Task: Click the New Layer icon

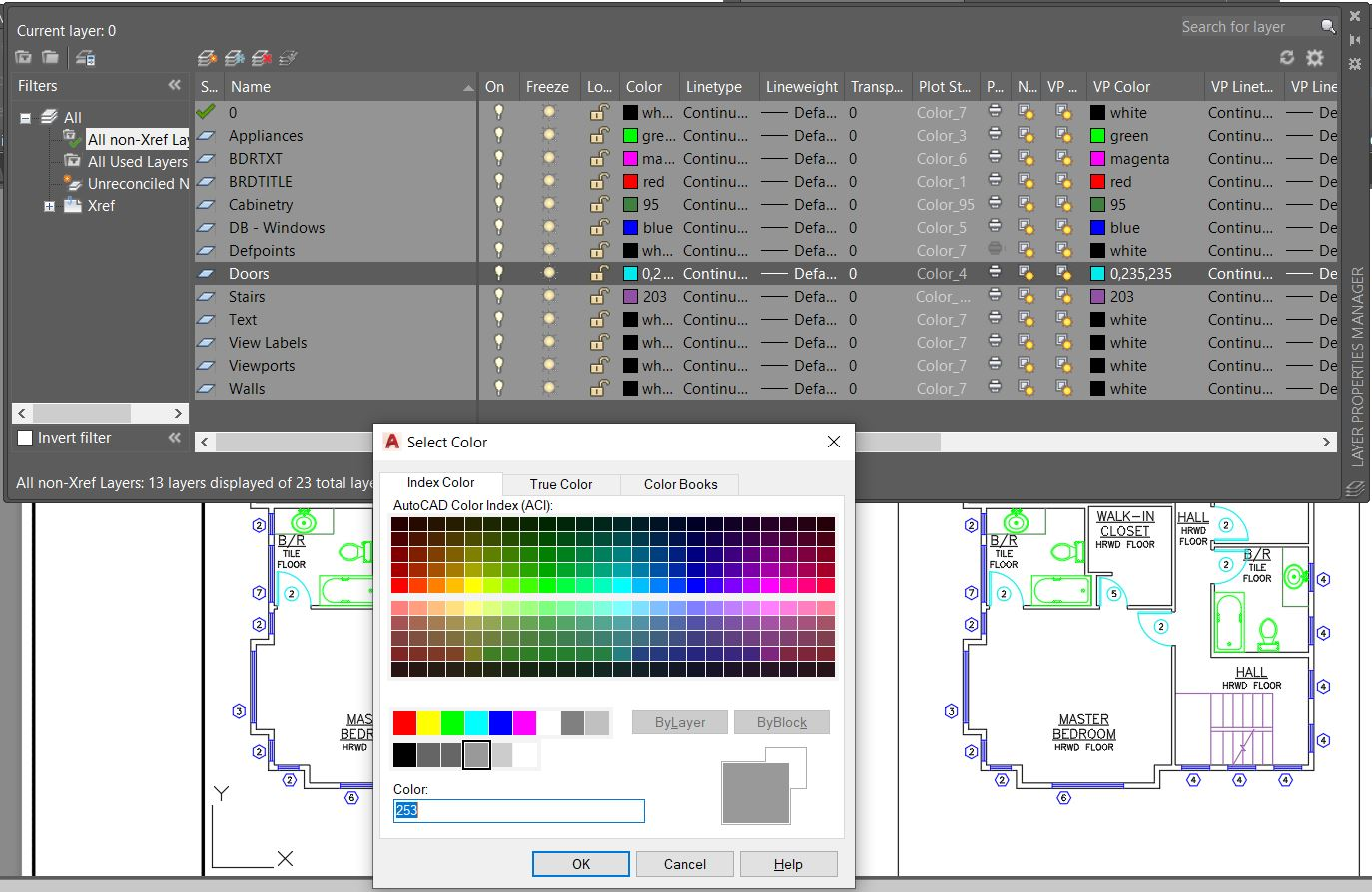Action: (207, 58)
